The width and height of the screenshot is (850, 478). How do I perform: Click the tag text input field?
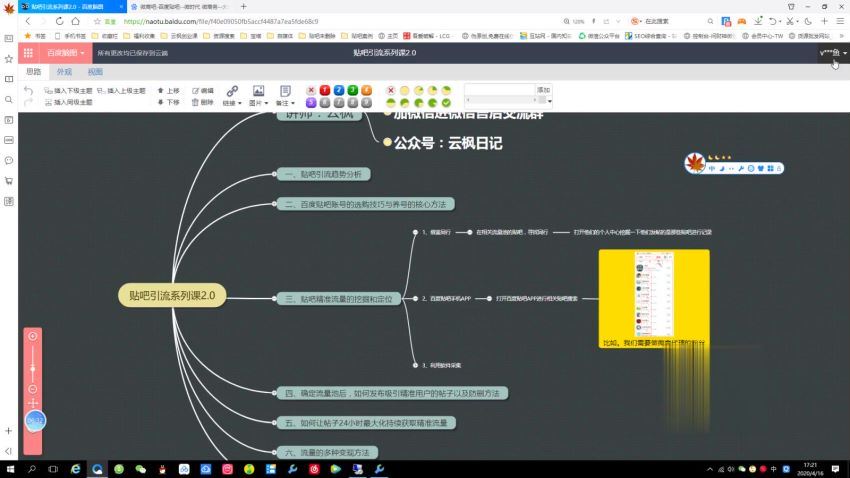pos(500,89)
